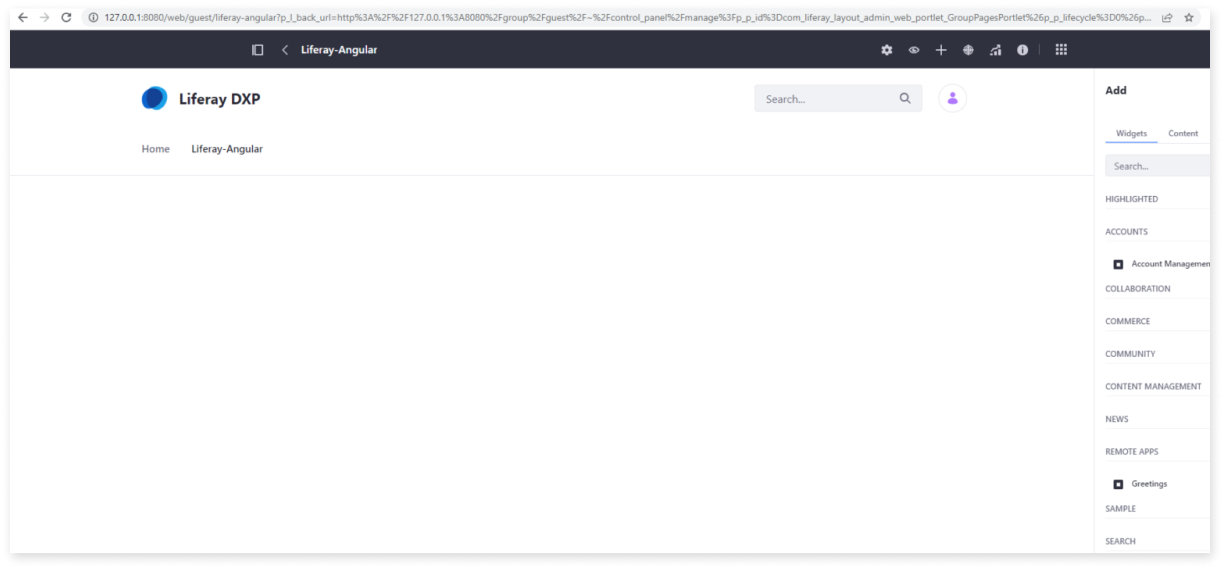The width and height of the screenshot is (1224, 570).
Task: Expand the CONTENT MANAGEMENT category
Action: coord(1154,386)
